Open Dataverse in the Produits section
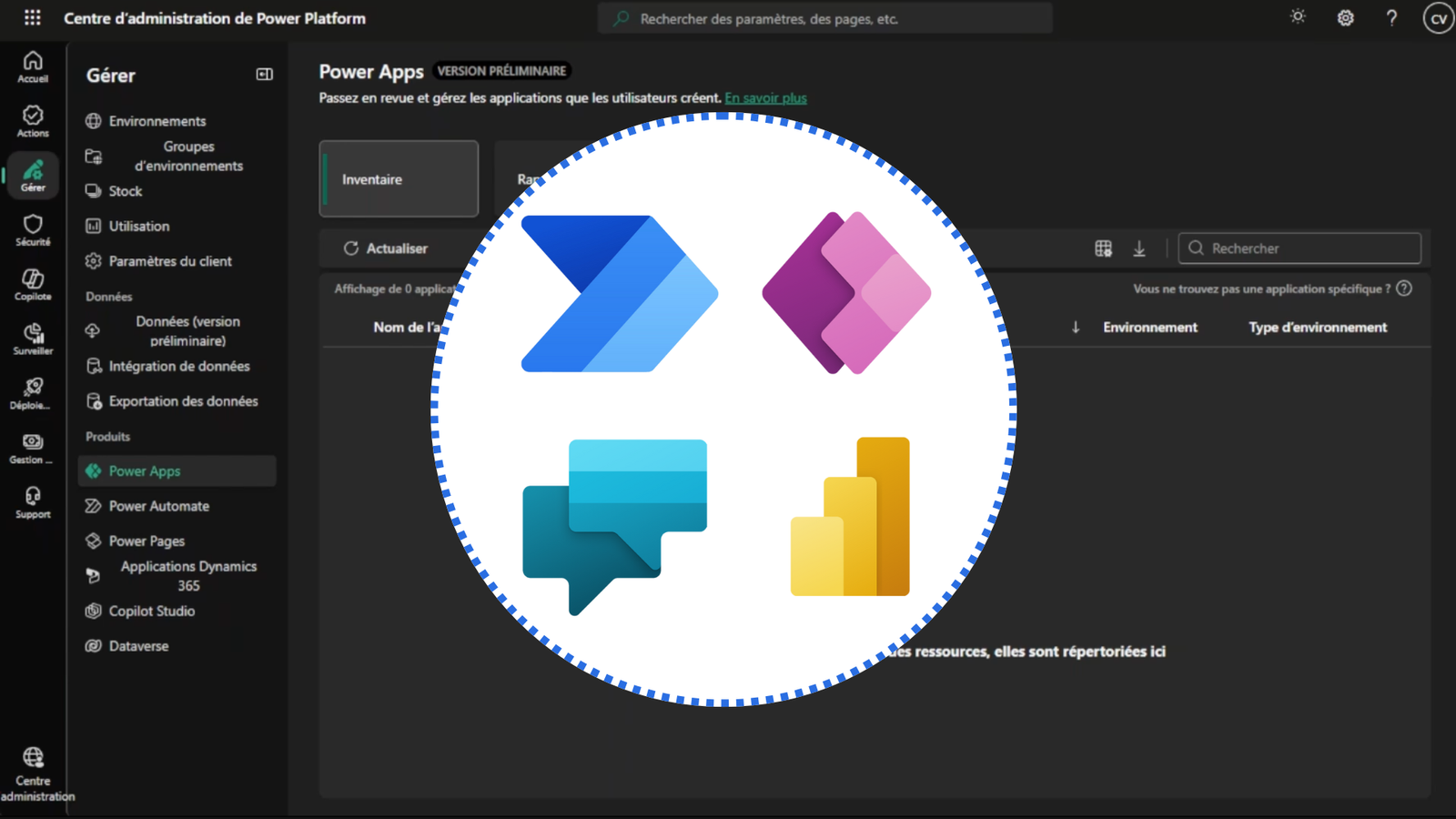The height and width of the screenshot is (819, 1456). (138, 646)
